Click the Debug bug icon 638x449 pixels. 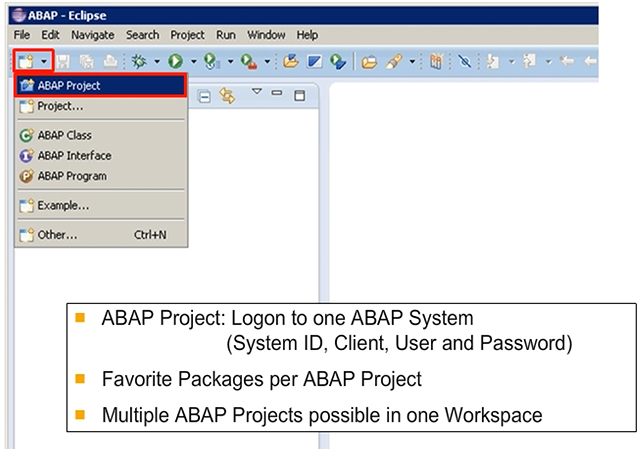tap(138, 61)
